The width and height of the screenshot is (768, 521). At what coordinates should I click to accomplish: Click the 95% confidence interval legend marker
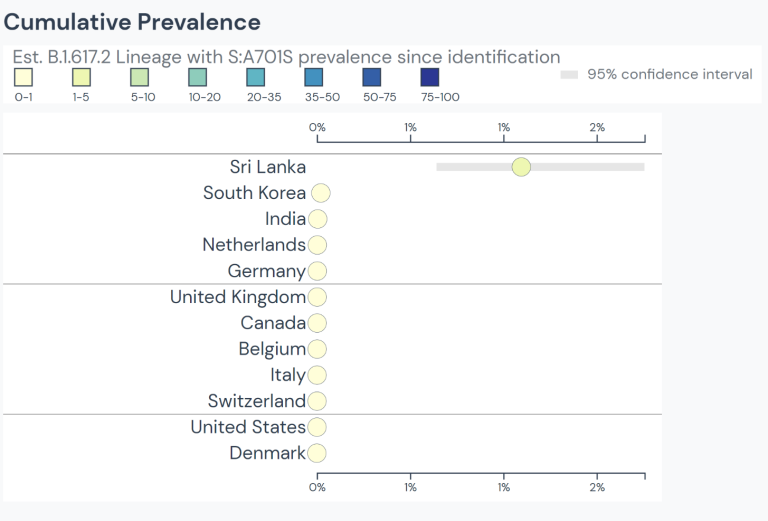click(569, 74)
